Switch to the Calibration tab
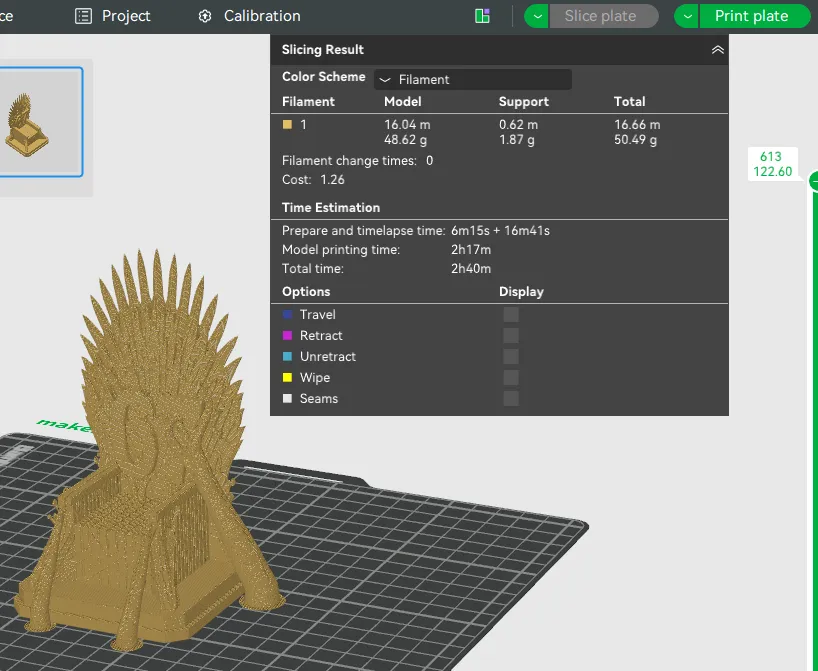This screenshot has width=818, height=671. point(249,16)
